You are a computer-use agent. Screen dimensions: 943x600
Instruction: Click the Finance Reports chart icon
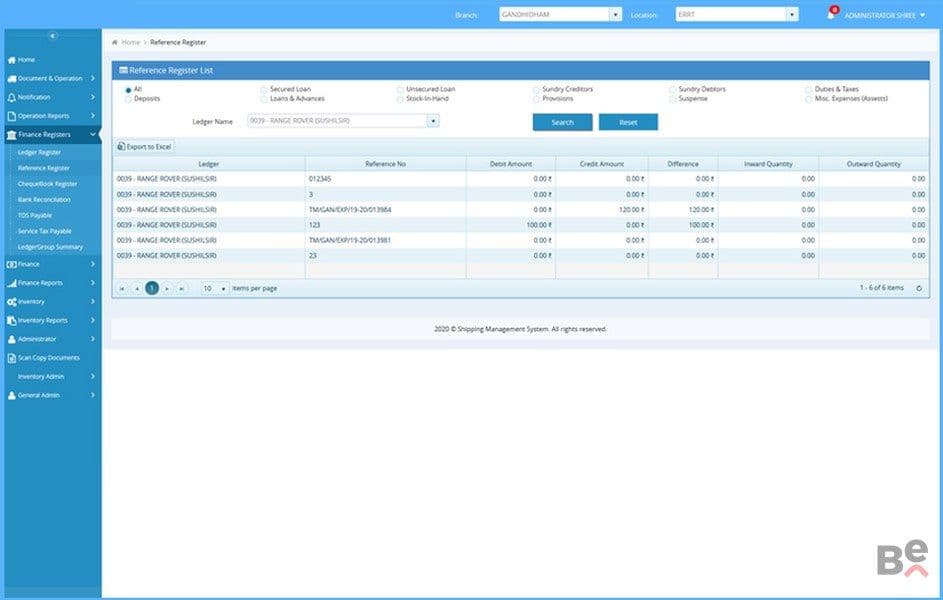pyautogui.click(x=11, y=283)
